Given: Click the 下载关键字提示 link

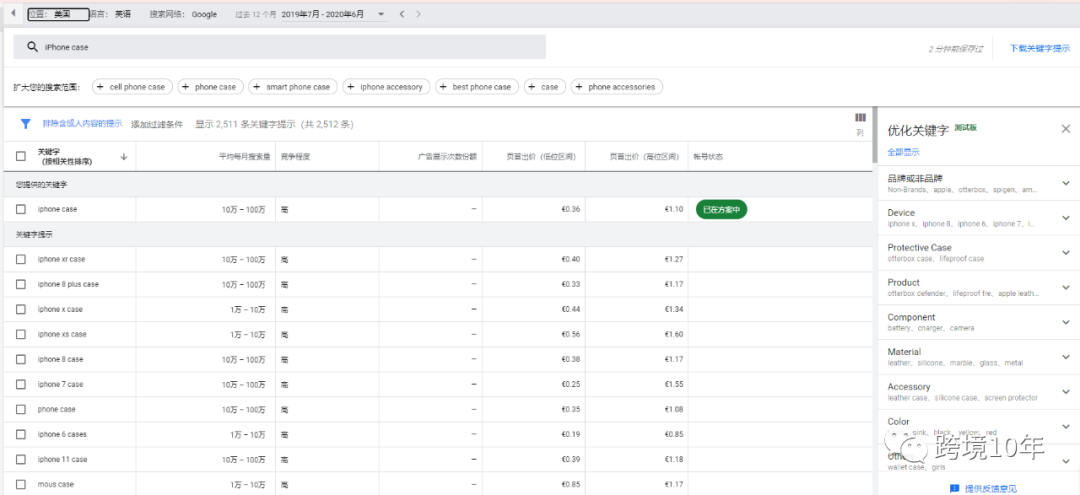Looking at the screenshot, I should click(x=1037, y=48).
